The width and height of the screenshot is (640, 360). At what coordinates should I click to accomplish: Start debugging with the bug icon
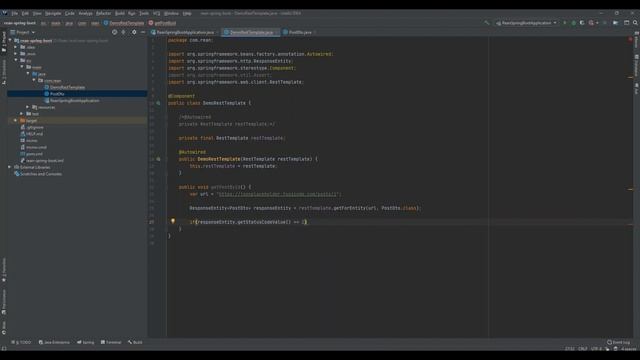[x=573, y=23]
